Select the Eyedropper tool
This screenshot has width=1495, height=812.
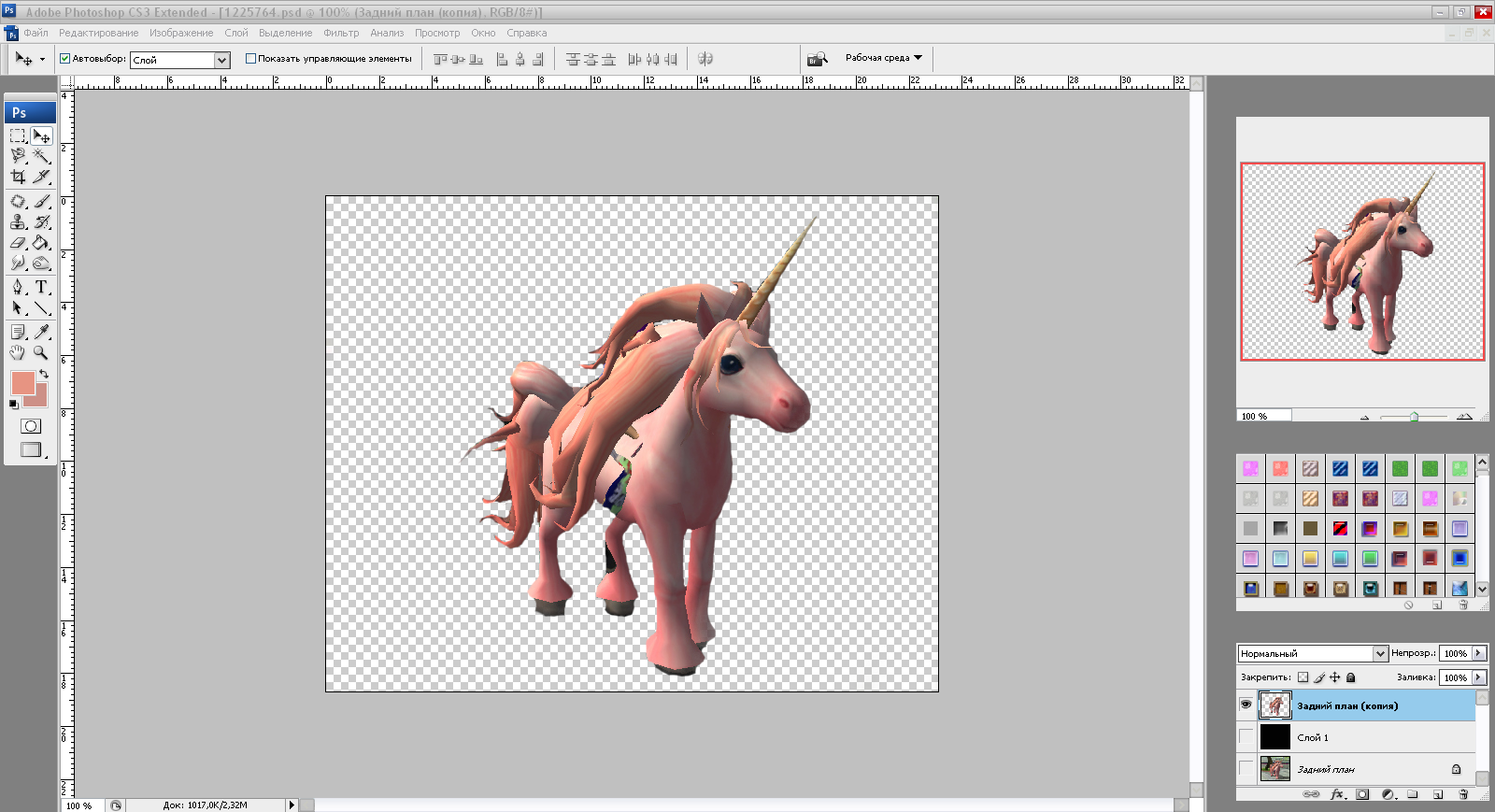pyautogui.click(x=41, y=332)
